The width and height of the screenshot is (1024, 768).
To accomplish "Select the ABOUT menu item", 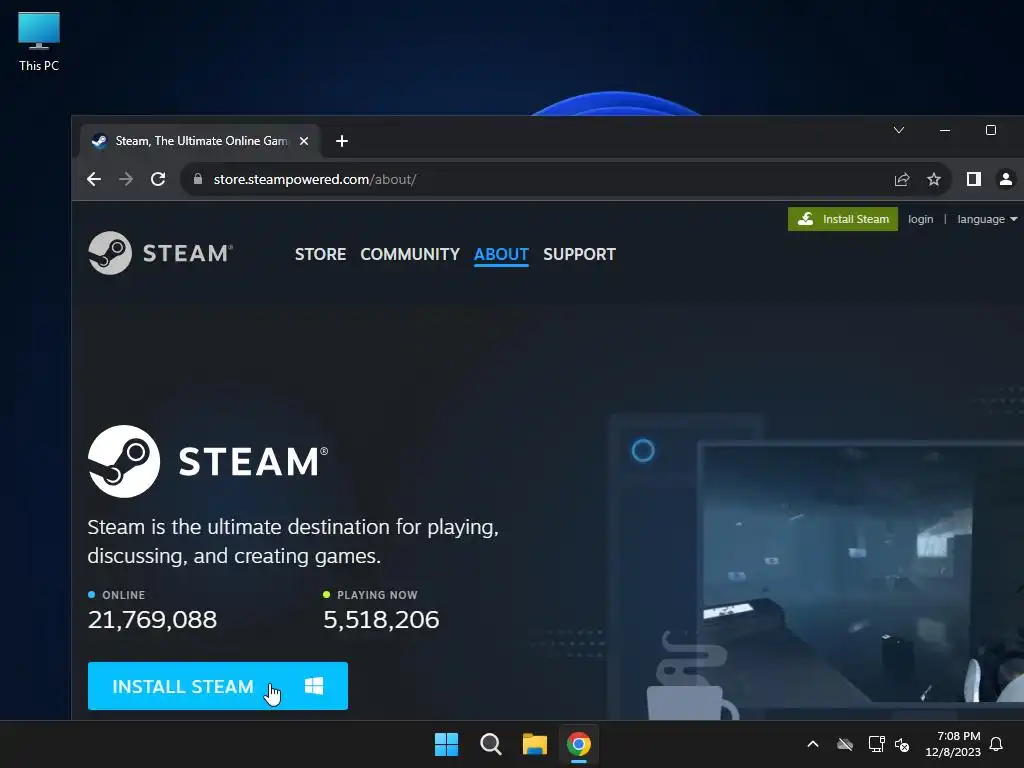I will [501, 254].
